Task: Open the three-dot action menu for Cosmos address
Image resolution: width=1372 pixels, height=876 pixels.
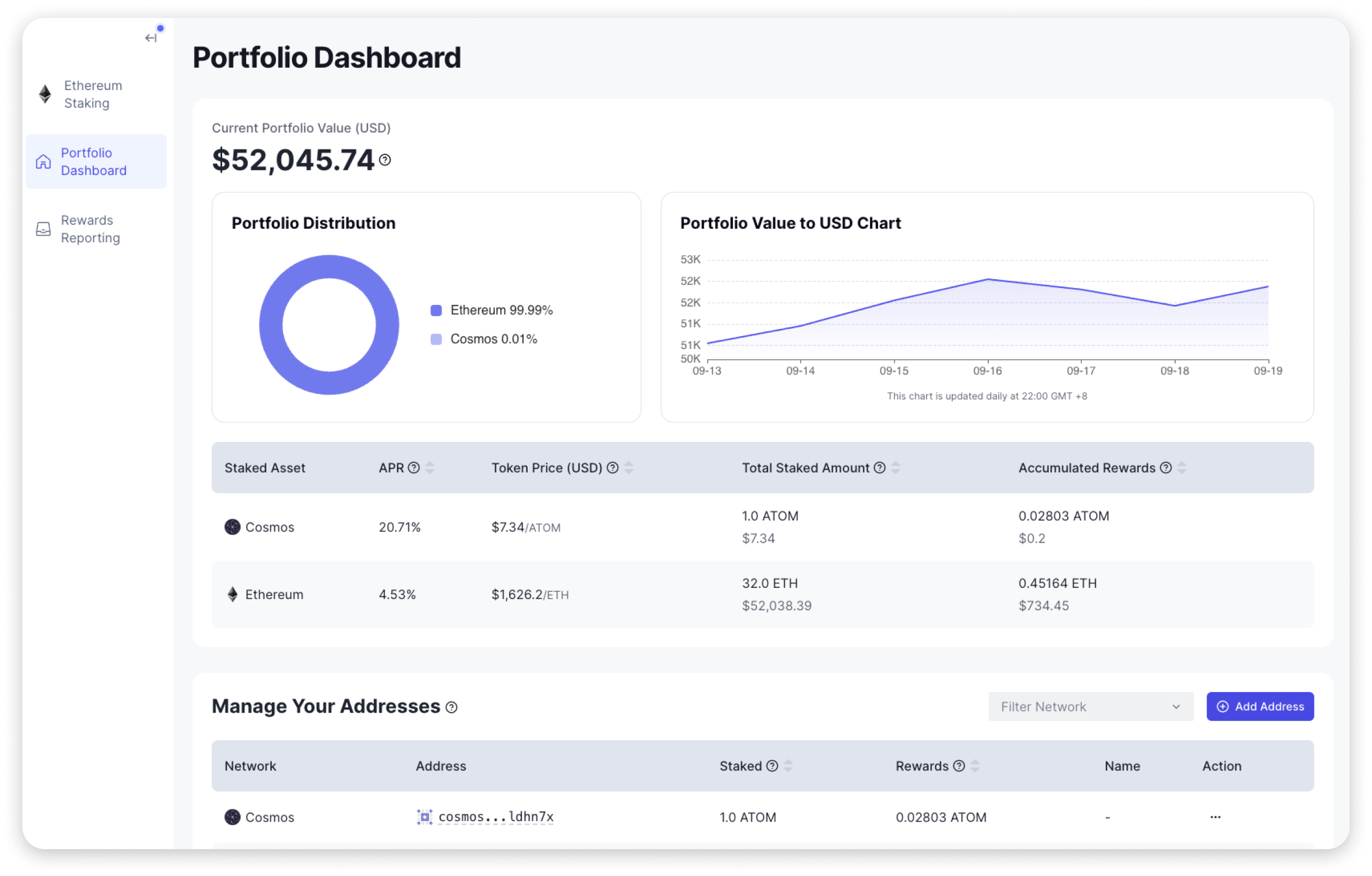Action: [1215, 817]
